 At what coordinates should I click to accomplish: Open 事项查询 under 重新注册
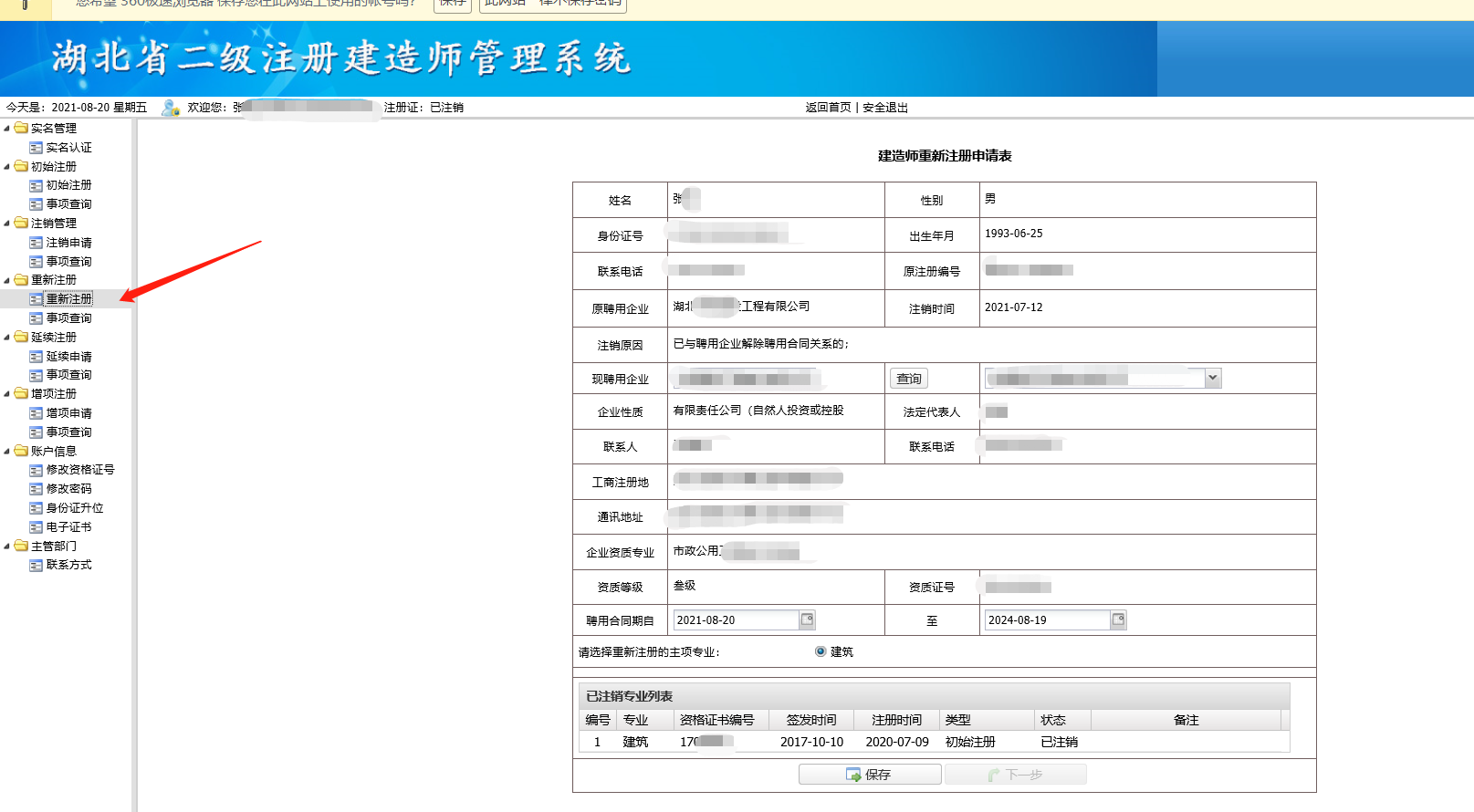(x=68, y=318)
